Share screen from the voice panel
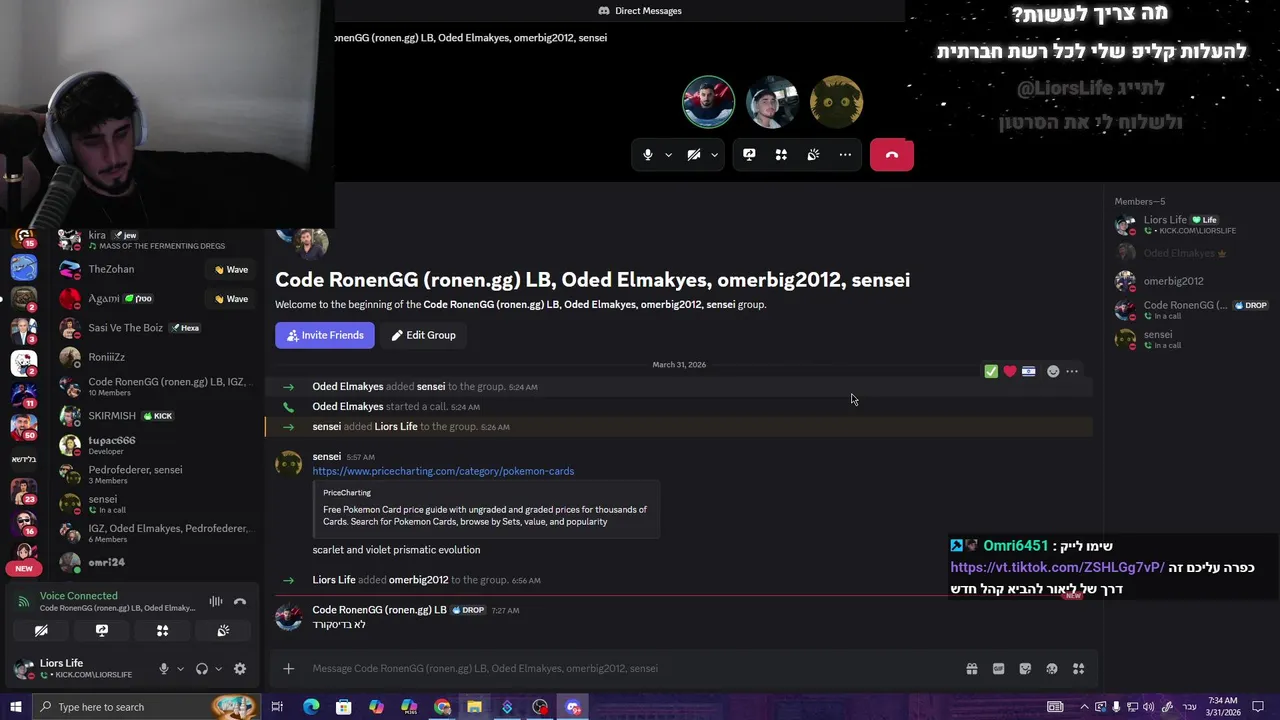This screenshot has width=1280, height=720. click(102, 631)
